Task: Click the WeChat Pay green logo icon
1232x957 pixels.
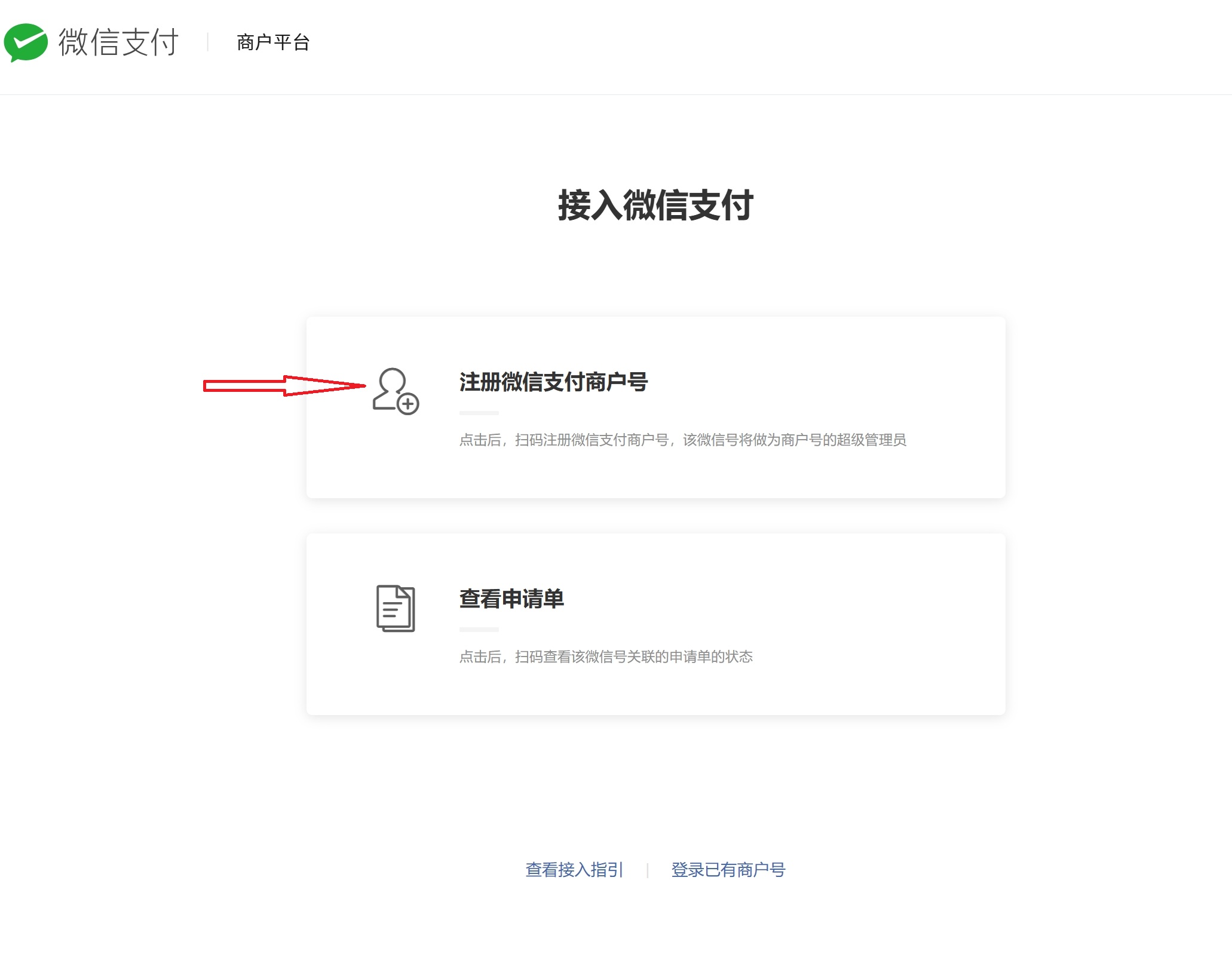Action: pyautogui.click(x=26, y=42)
